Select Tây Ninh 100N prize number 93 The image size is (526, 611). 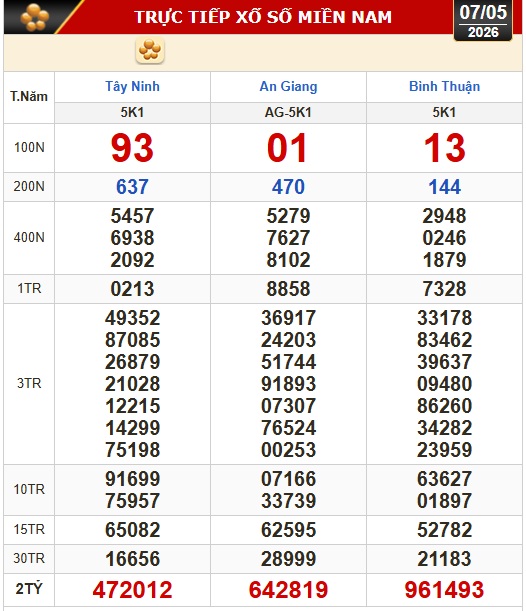tap(132, 148)
